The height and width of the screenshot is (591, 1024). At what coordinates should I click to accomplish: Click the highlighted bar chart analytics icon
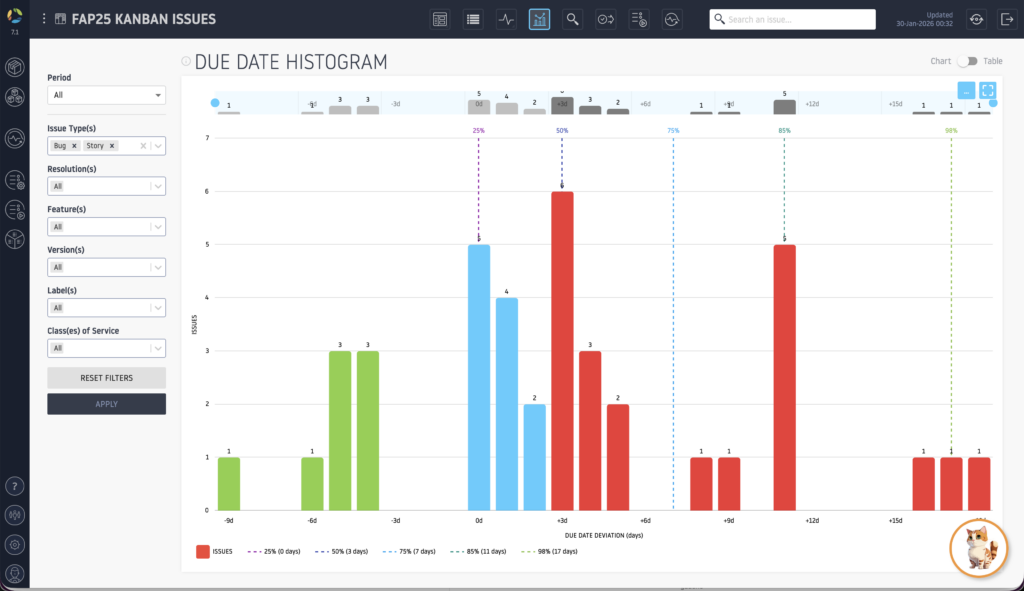539,19
